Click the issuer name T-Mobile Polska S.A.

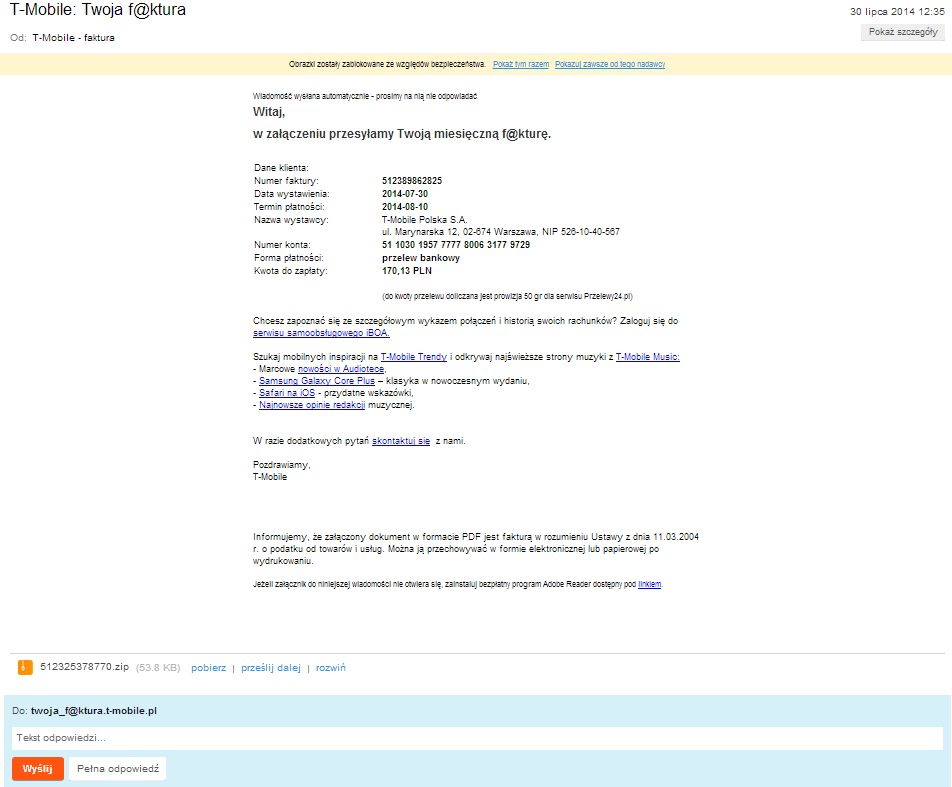[424, 220]
